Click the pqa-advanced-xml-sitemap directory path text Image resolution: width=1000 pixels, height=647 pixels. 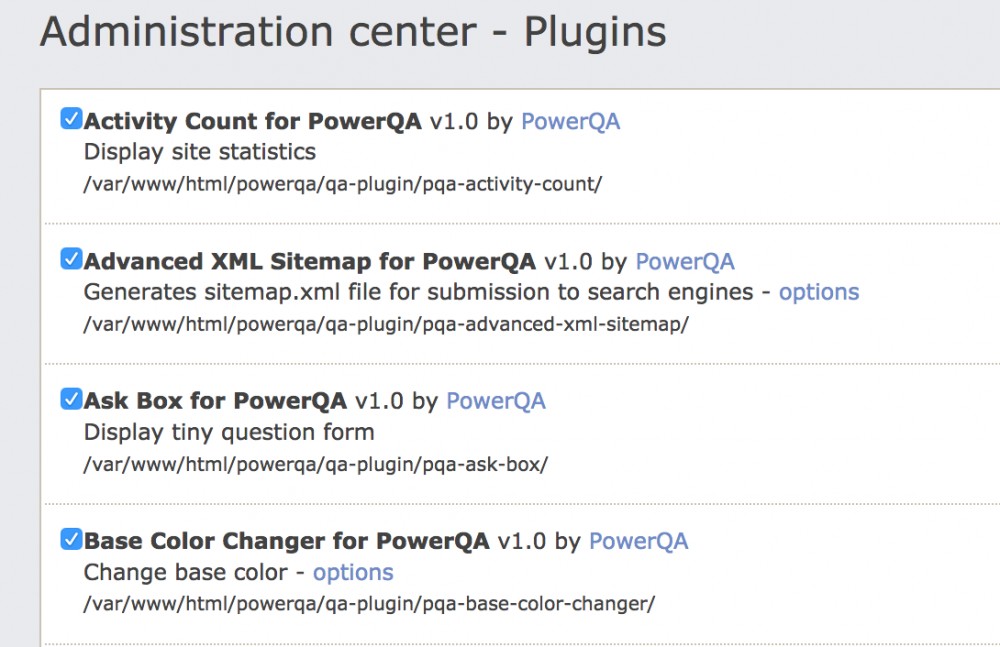[x=386, y=324]
